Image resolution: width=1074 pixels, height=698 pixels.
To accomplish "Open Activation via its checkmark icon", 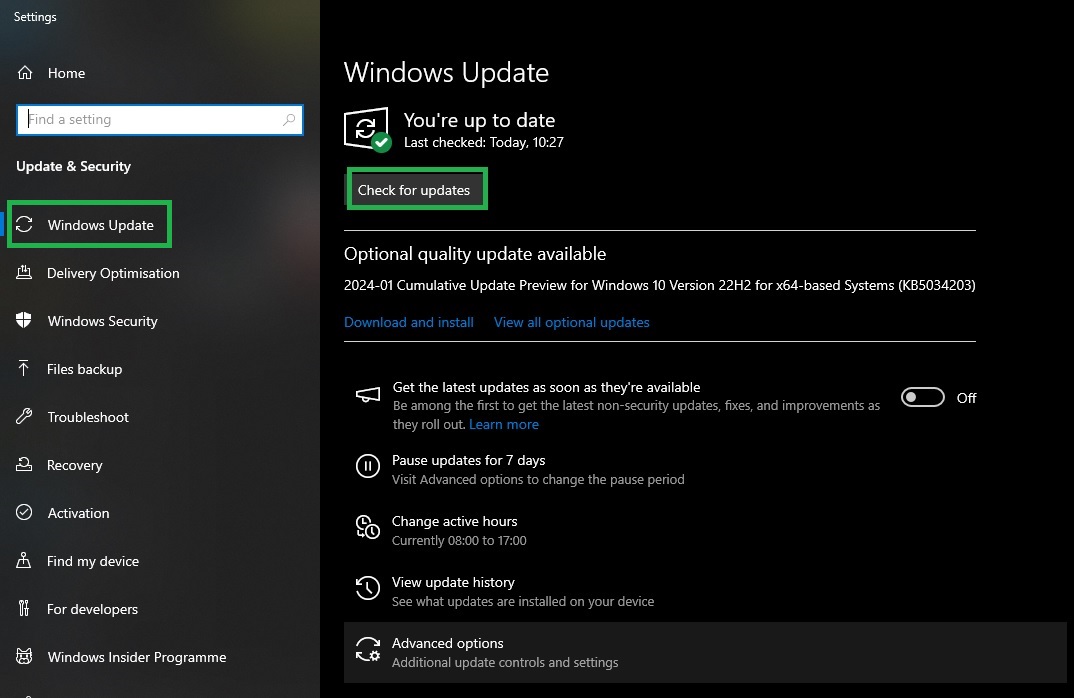I will pos(24,512).
